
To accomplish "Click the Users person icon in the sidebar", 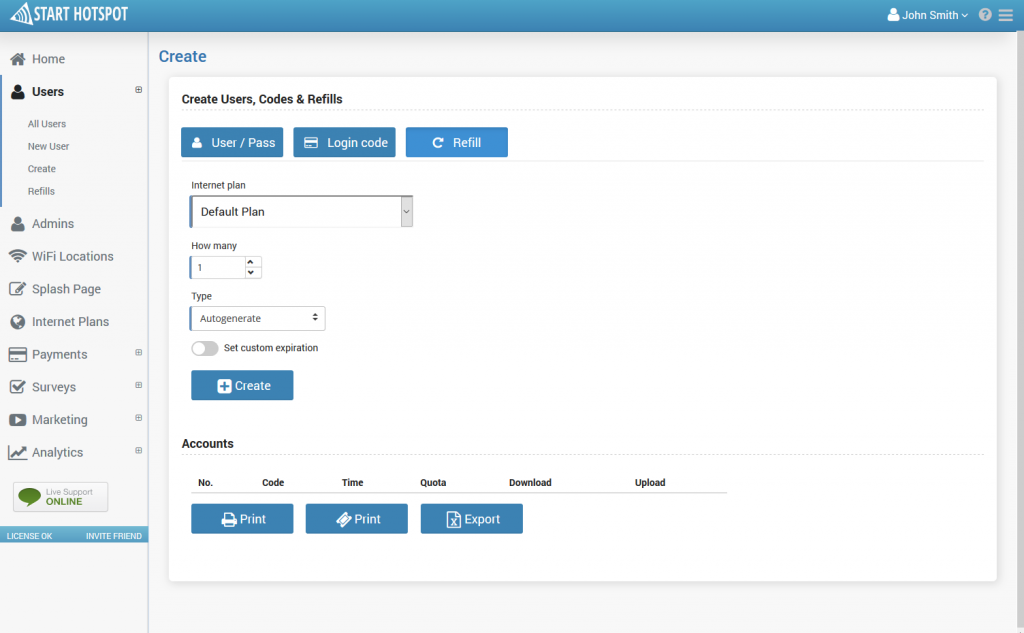I will [x=18, y=91].
